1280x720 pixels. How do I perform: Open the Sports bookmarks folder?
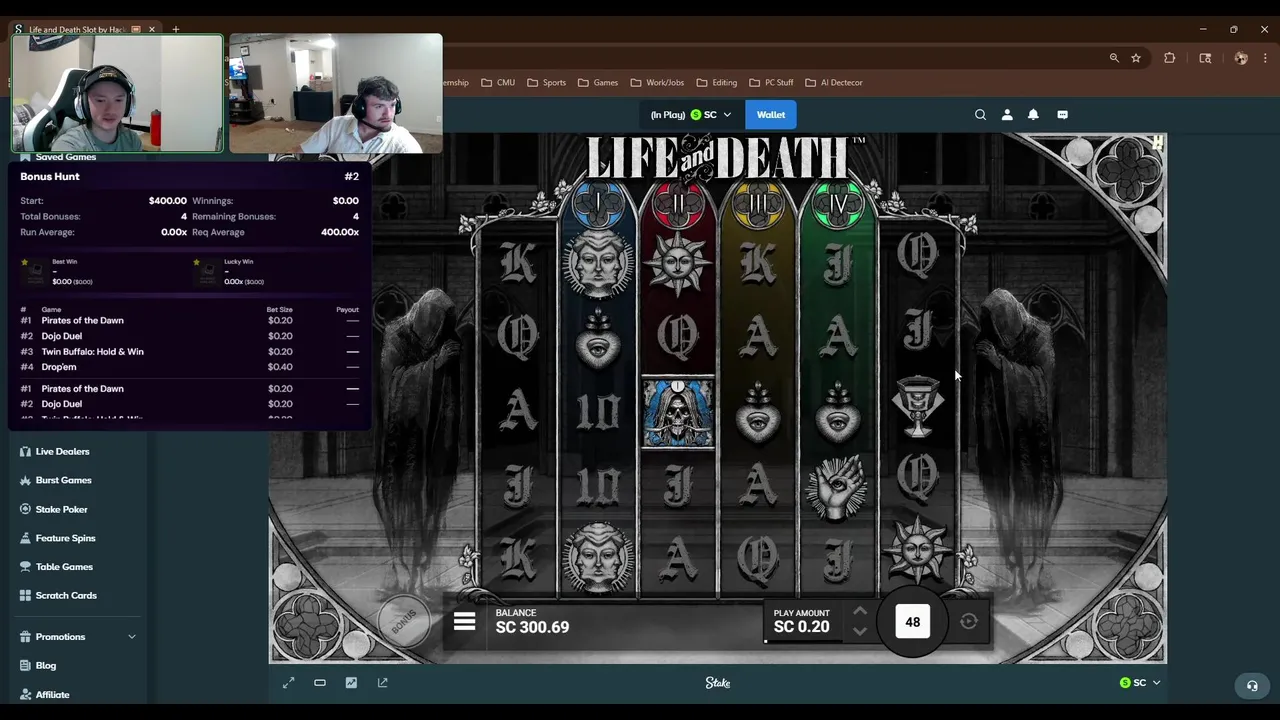pyautogui.click(x=547, y=83)
